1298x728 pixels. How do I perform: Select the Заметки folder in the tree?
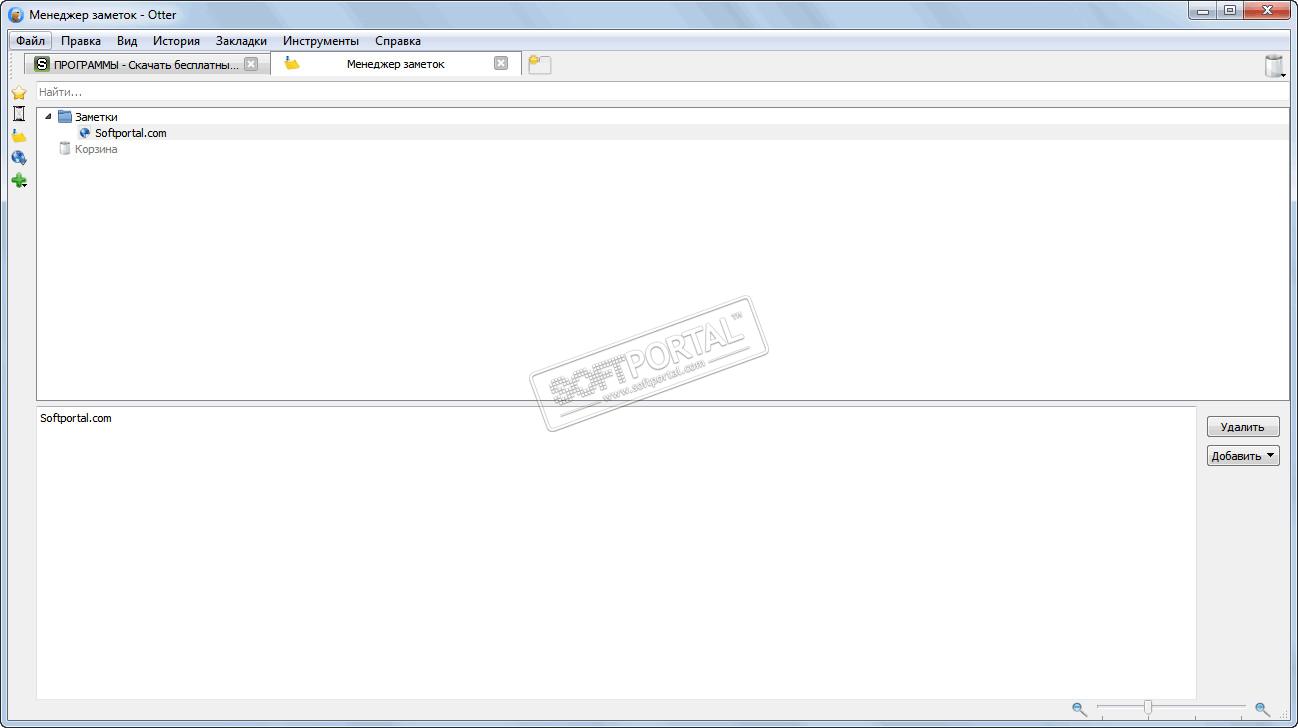click(x=96, y=117)
